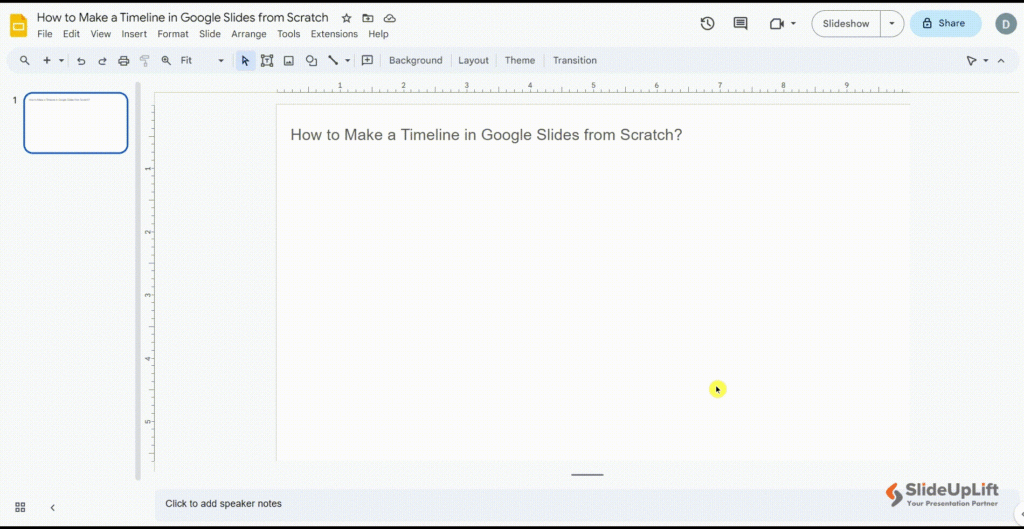1024x529 pixels.
Task: Select the Line tool
Action: click(333, 60)
